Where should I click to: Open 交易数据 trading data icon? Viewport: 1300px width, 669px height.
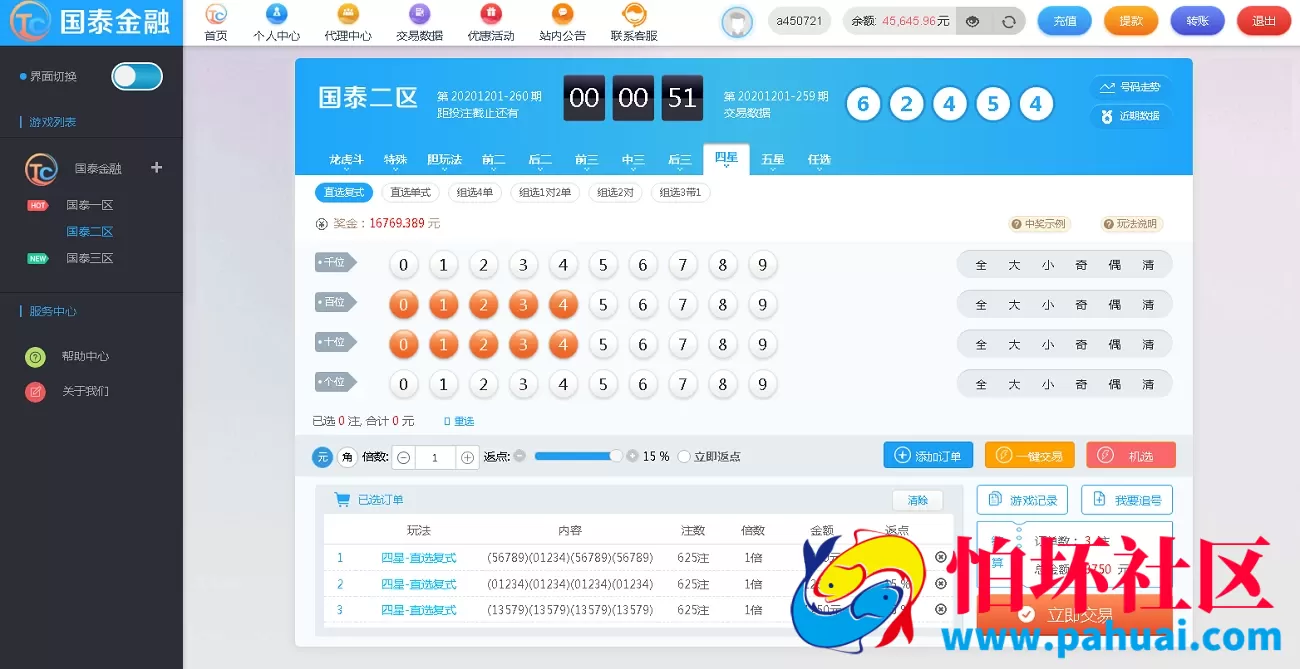418,21
